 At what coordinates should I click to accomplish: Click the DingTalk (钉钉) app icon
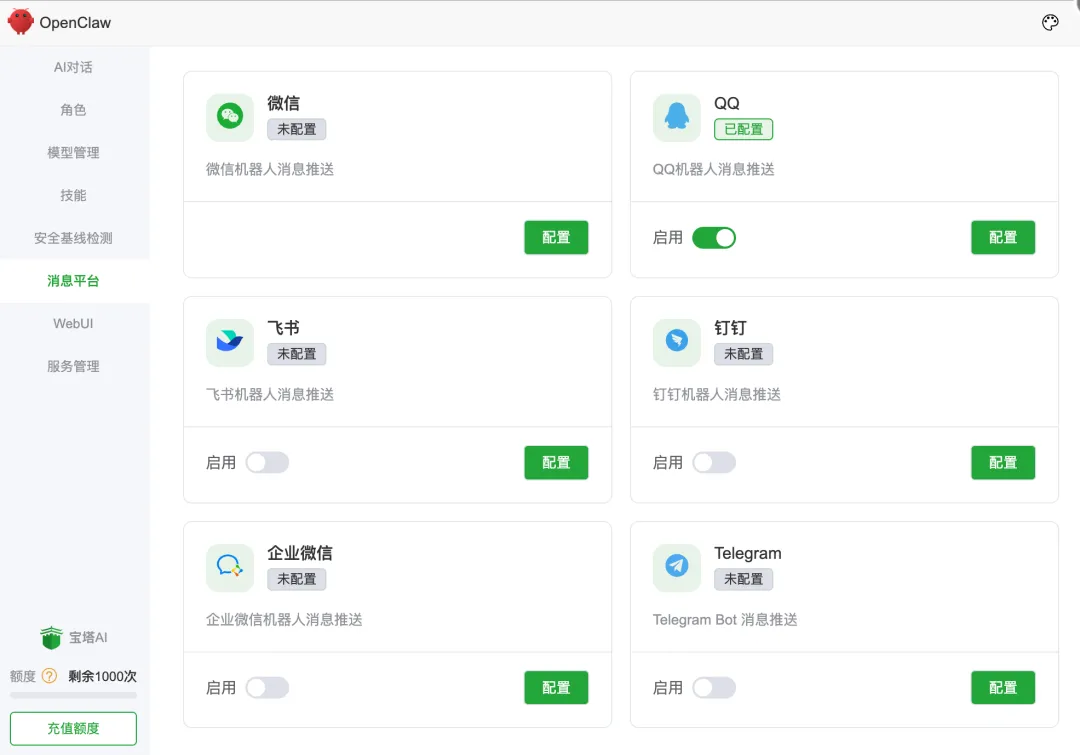point(676,342)
